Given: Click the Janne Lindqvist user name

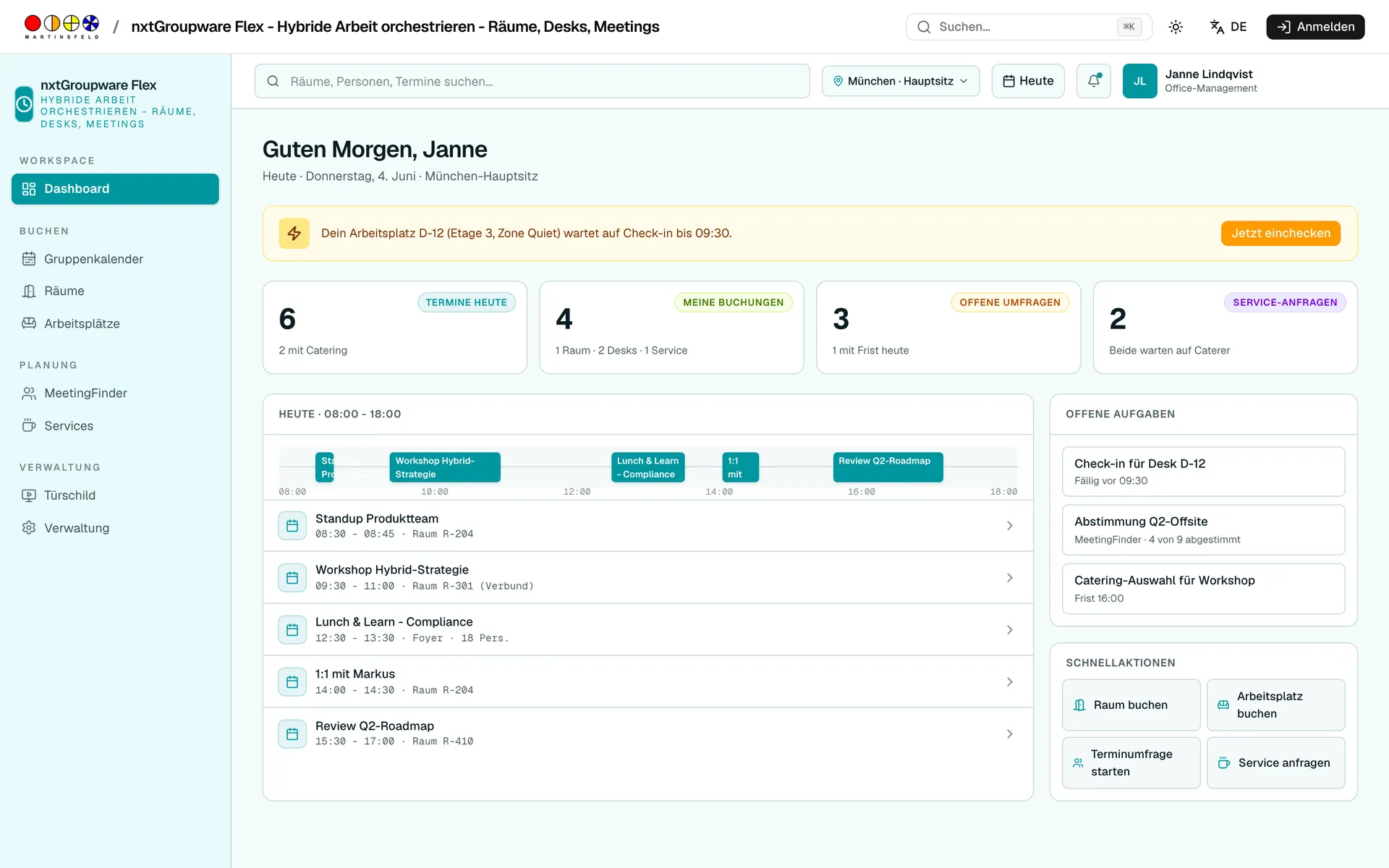Looking at the screenshot, I should 1209,74.
